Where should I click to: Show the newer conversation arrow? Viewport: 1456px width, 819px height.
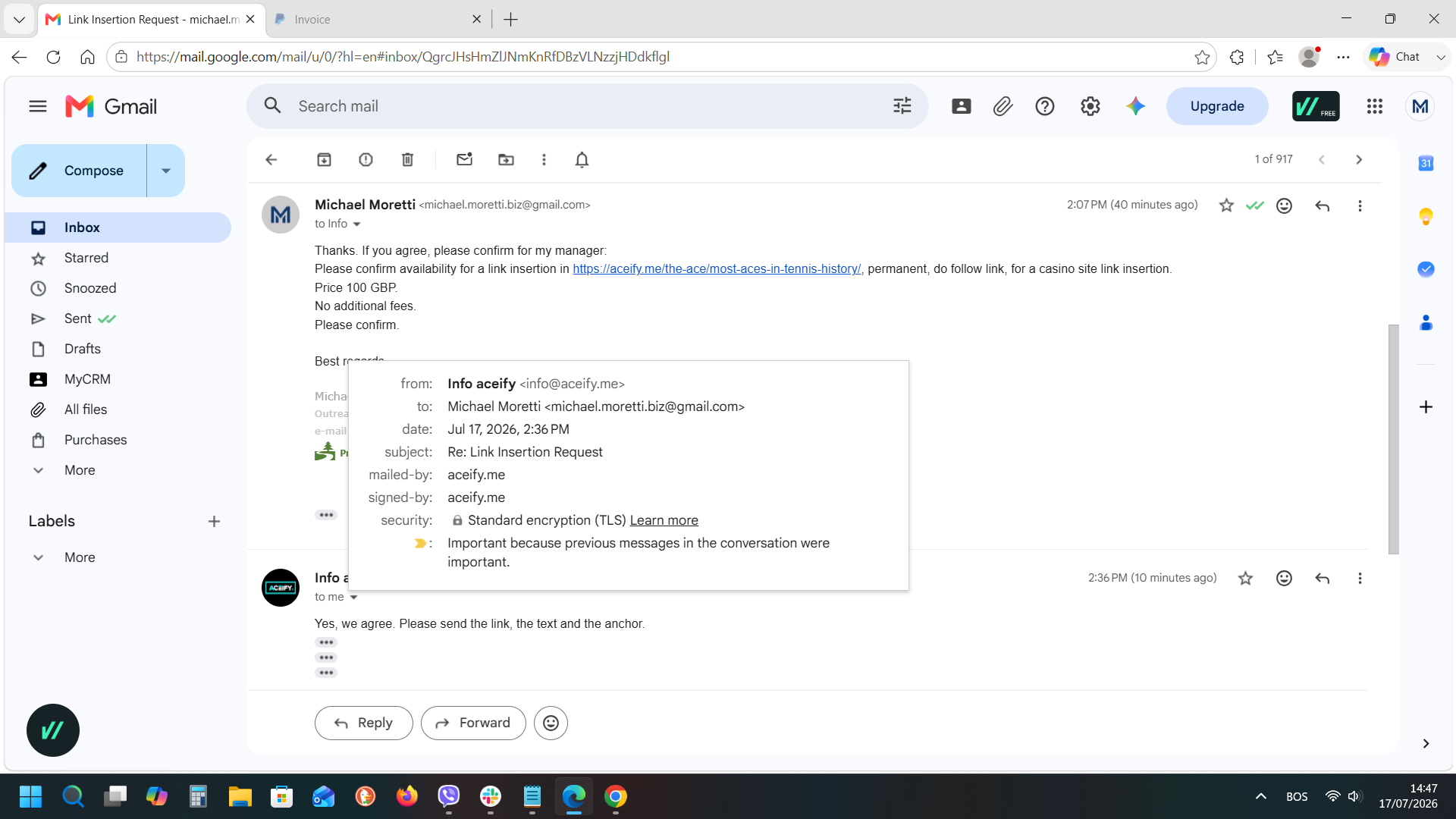point(1322,159)
